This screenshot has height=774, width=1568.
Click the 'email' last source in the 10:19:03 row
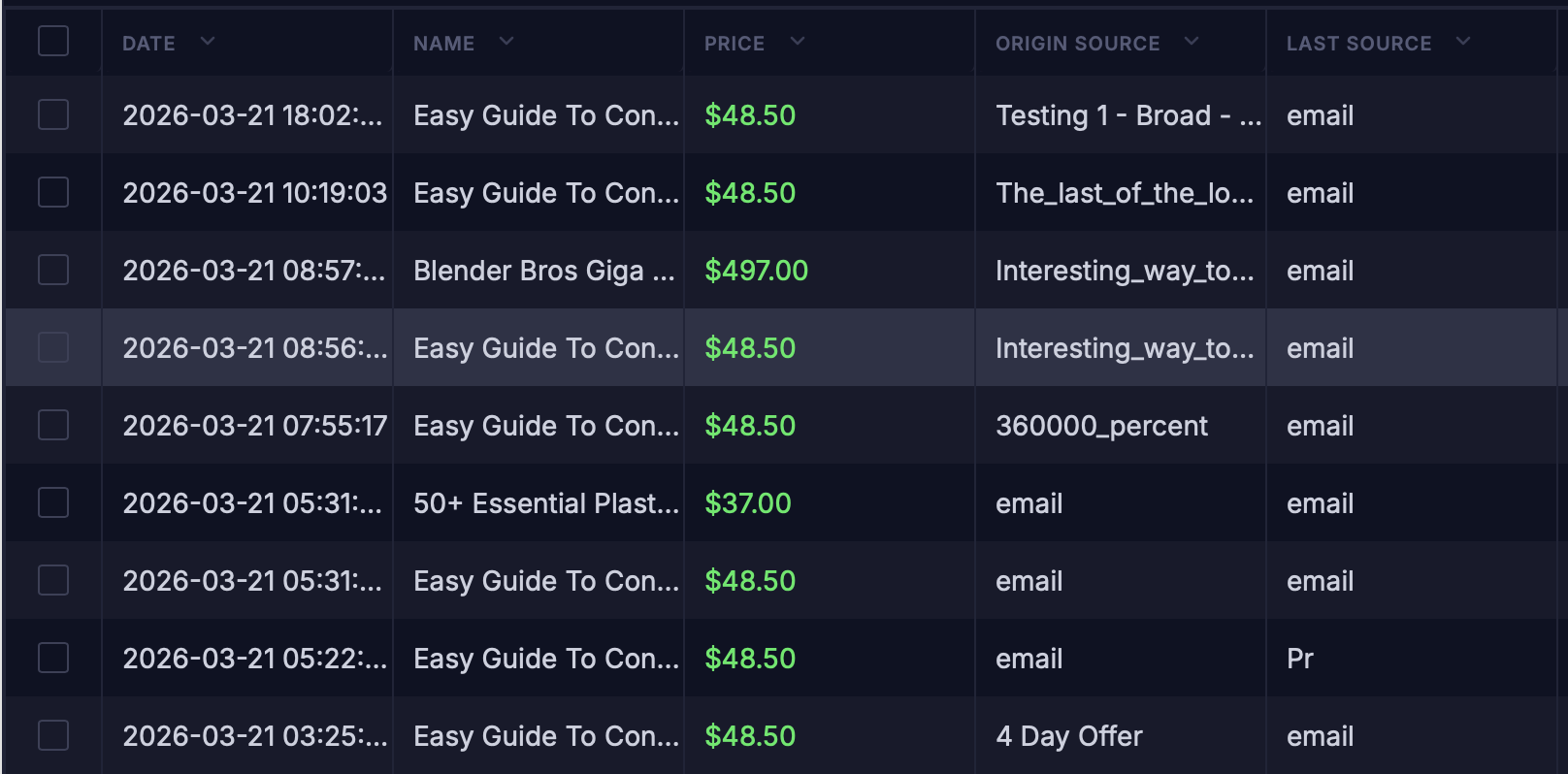coord(1321,193)
